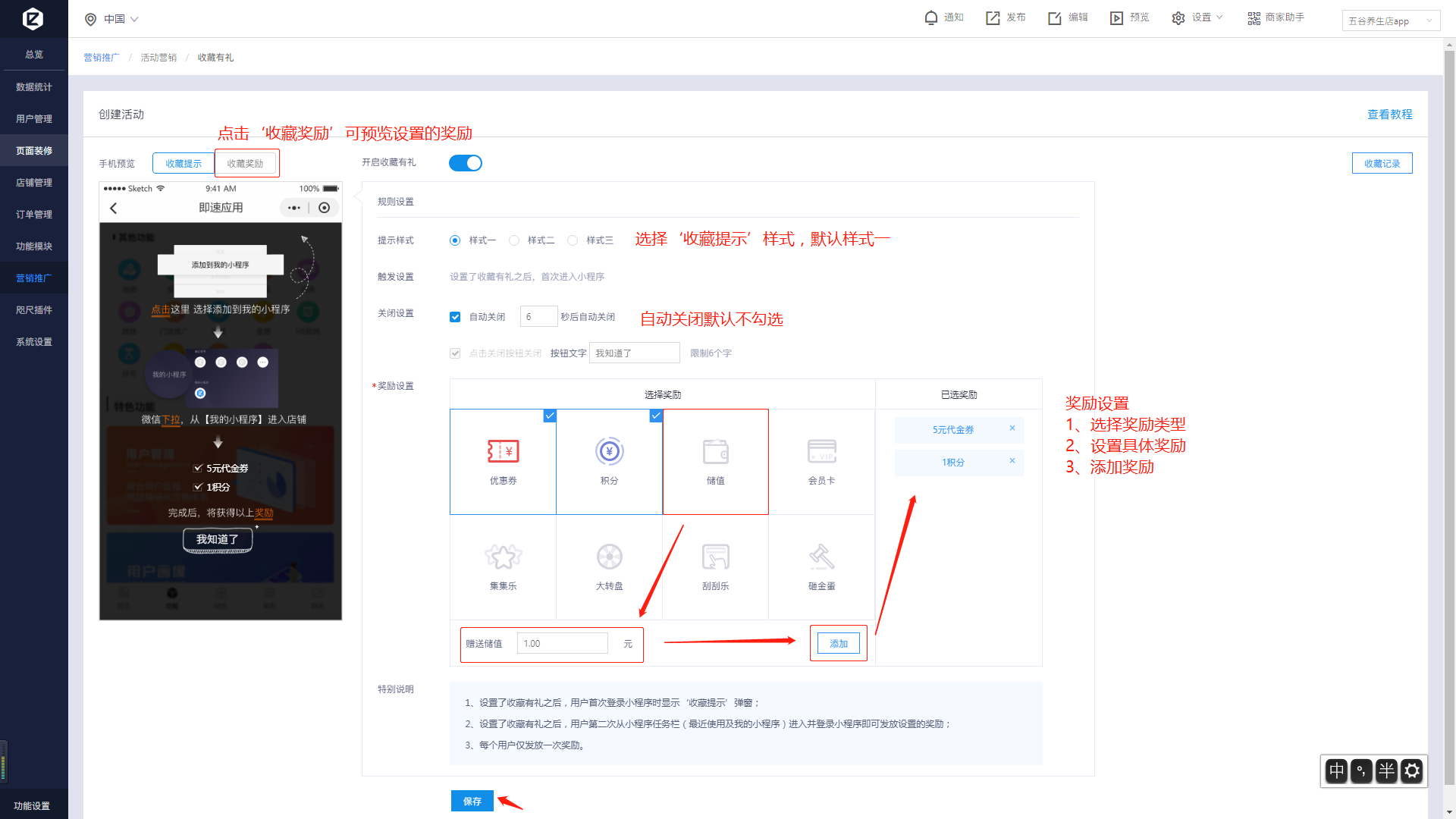Click the 赠送储值 amount input field
This screenshot has height=819, width=1456.
pos(562,644)
